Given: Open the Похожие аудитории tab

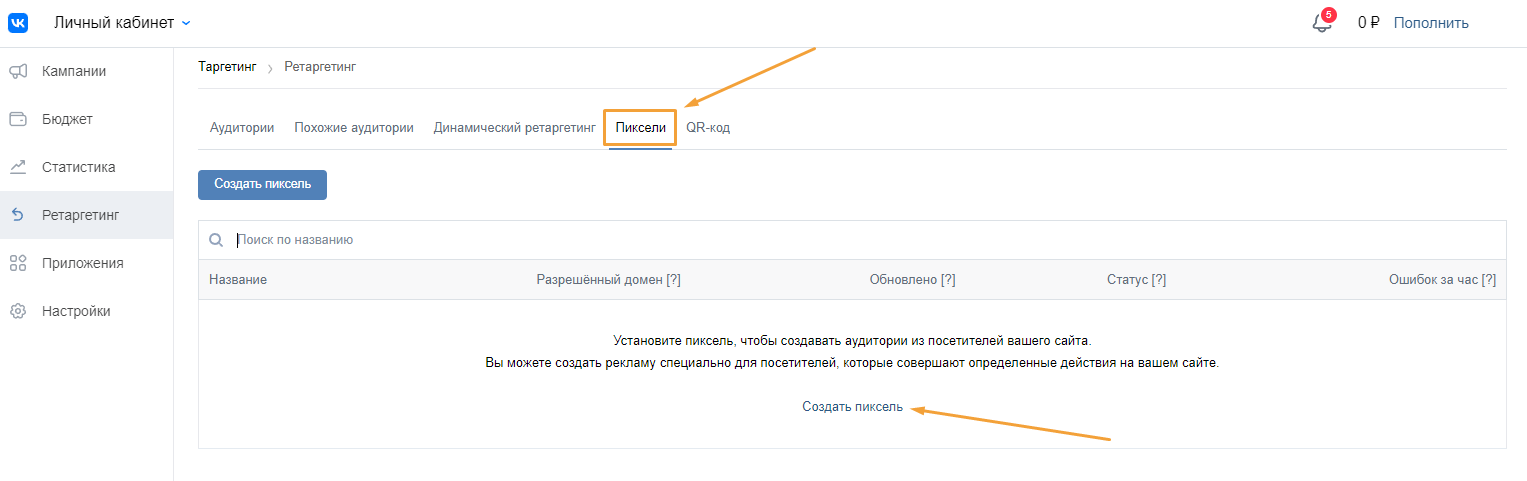Looking at the screenshot, I should tap(354, 128).
